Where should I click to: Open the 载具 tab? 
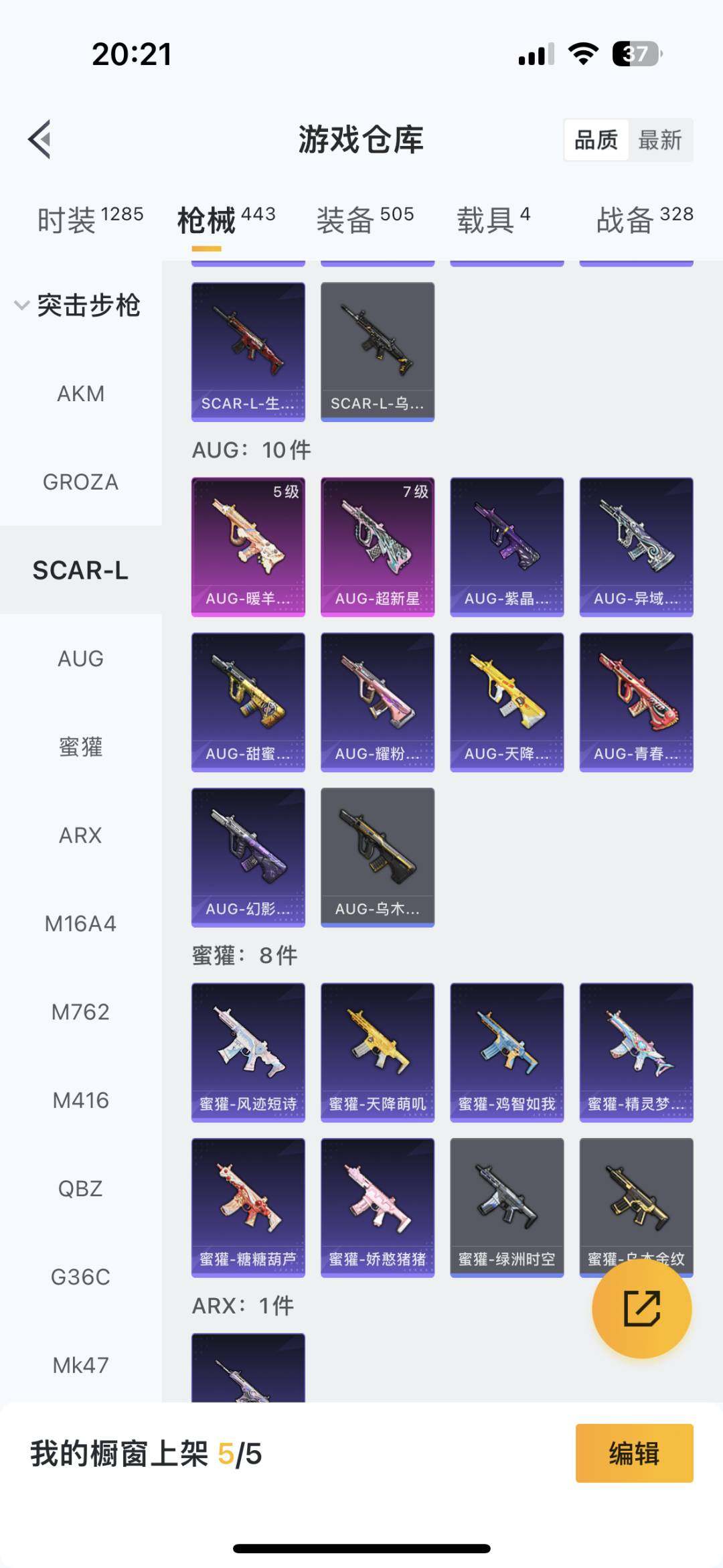click(x=493, y=220)
